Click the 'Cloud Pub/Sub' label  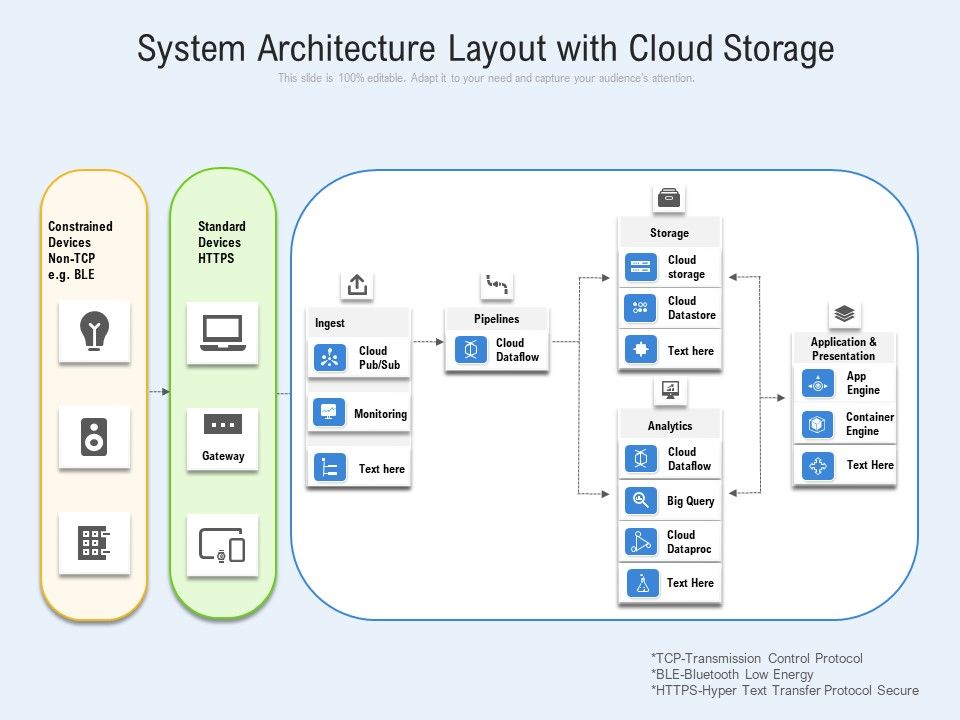(379, 358)
